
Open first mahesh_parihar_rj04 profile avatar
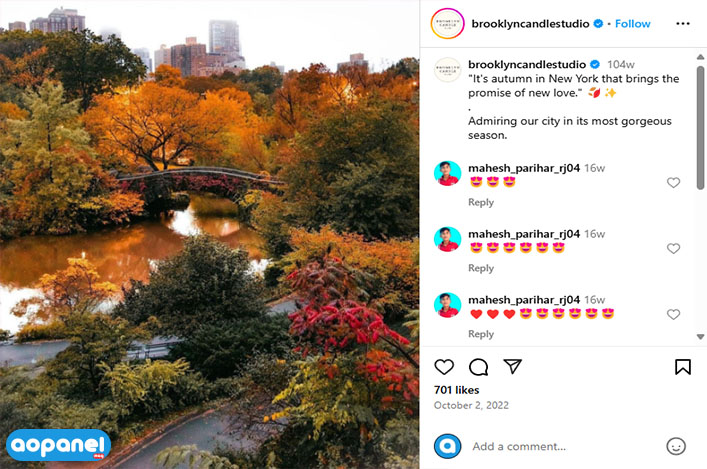(x=447, y=174)
